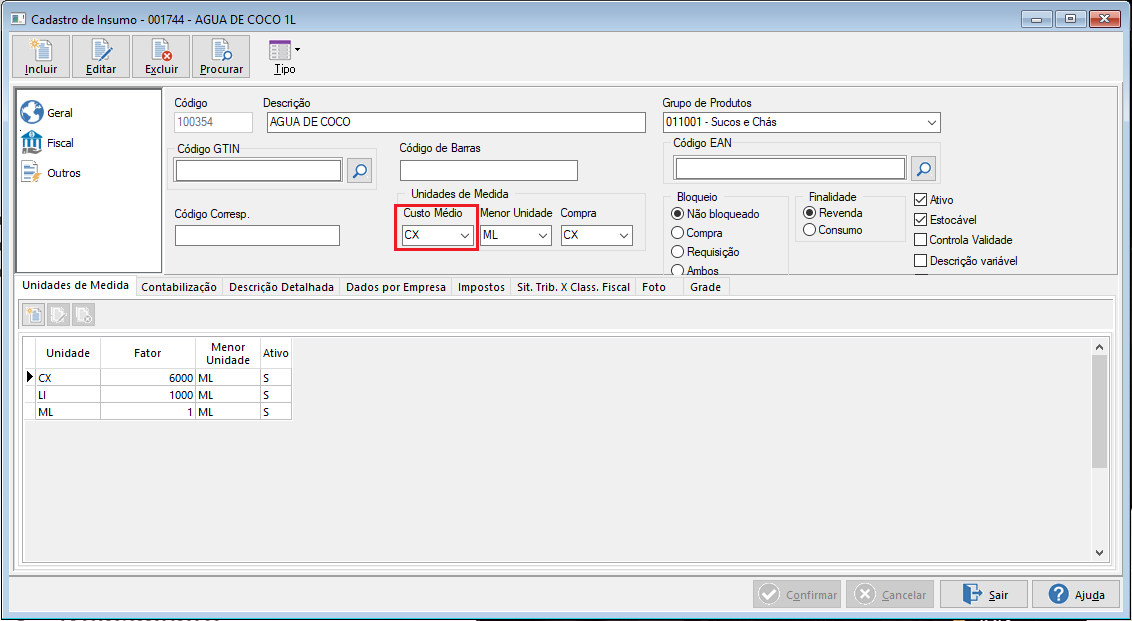Open the Grade tab
The image size is (1132, 621).
click(x=706, y=287)
